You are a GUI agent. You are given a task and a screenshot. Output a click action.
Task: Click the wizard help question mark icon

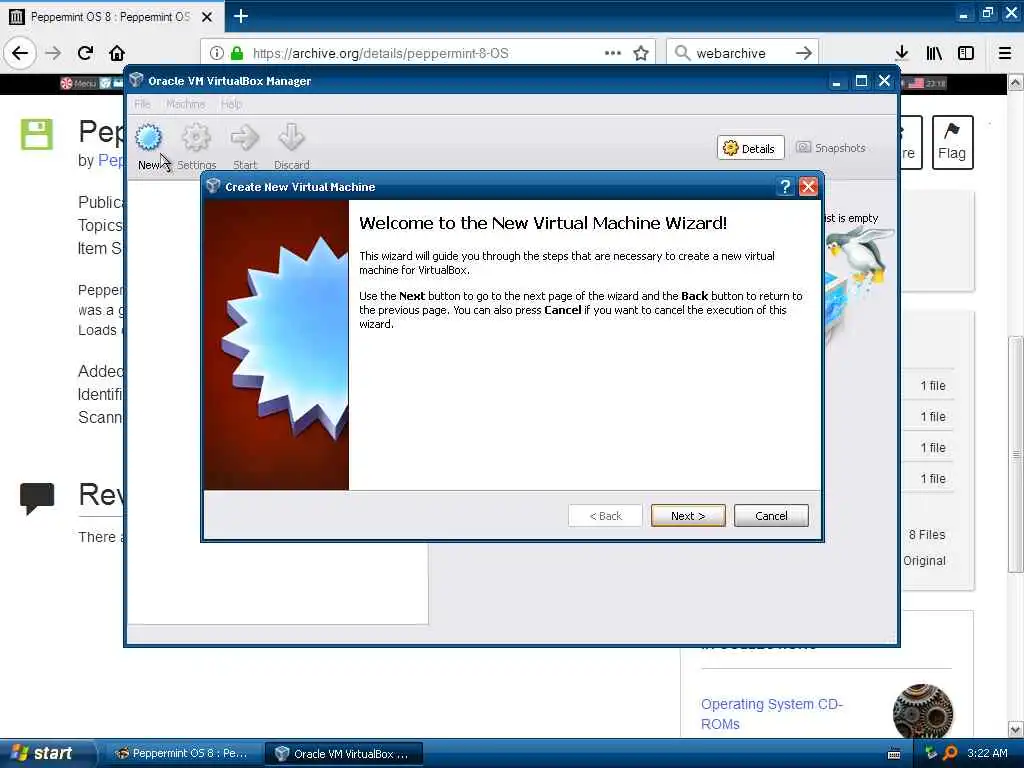tap(785, 187)
